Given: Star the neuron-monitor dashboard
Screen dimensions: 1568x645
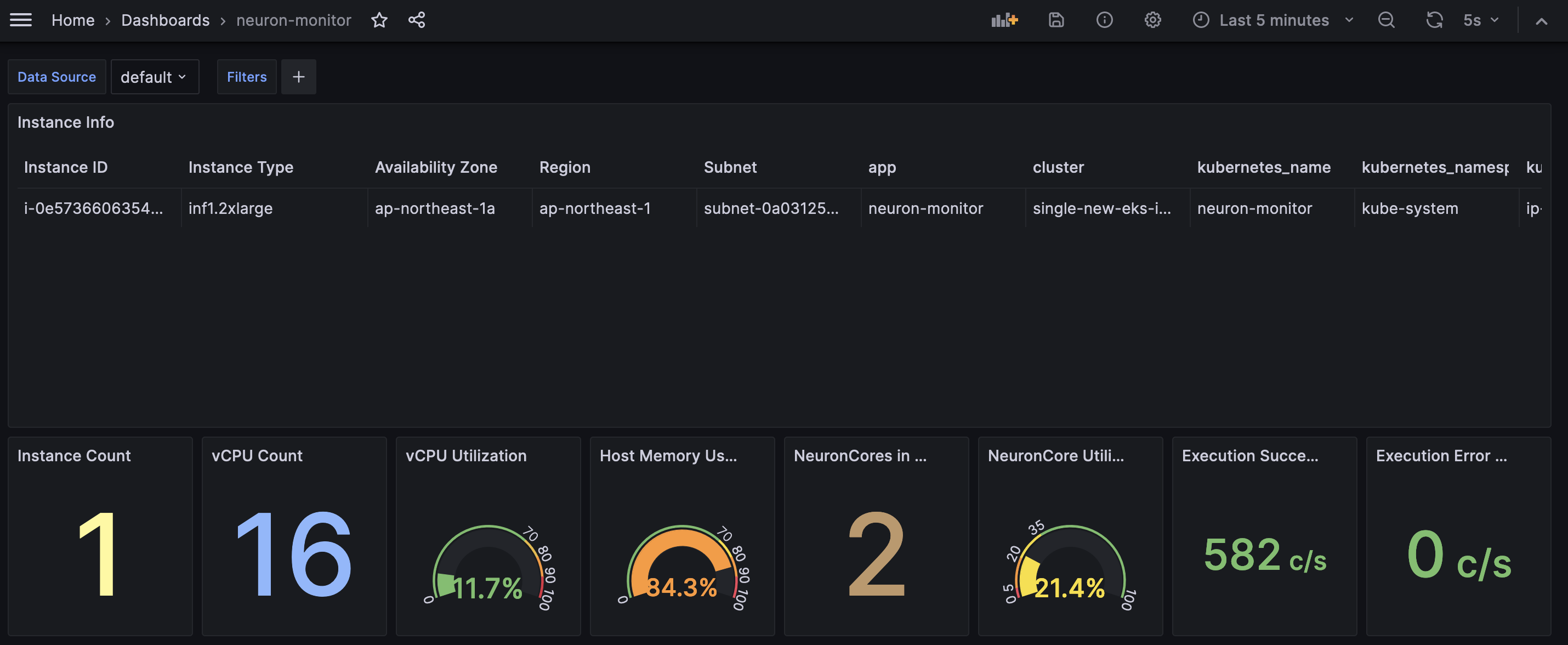Looking at the screenshot, I should point(379,20).
